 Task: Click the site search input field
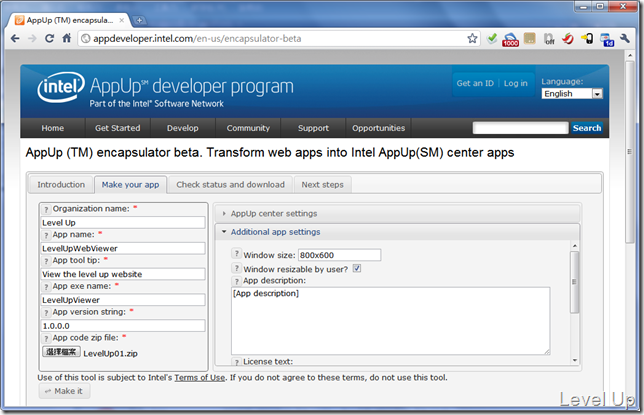point(520,128)
